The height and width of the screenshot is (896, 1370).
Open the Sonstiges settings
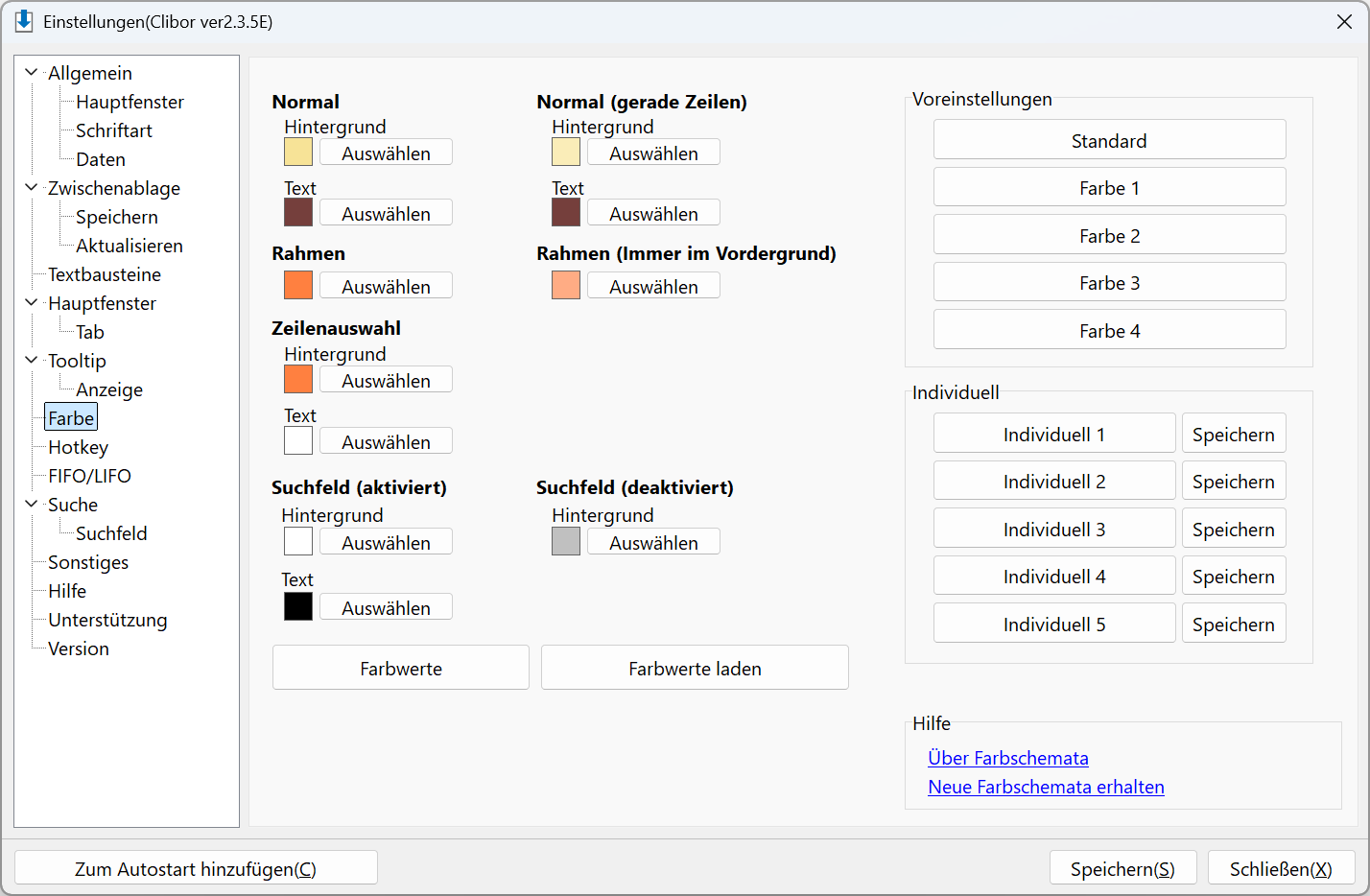tap(88, 562)
